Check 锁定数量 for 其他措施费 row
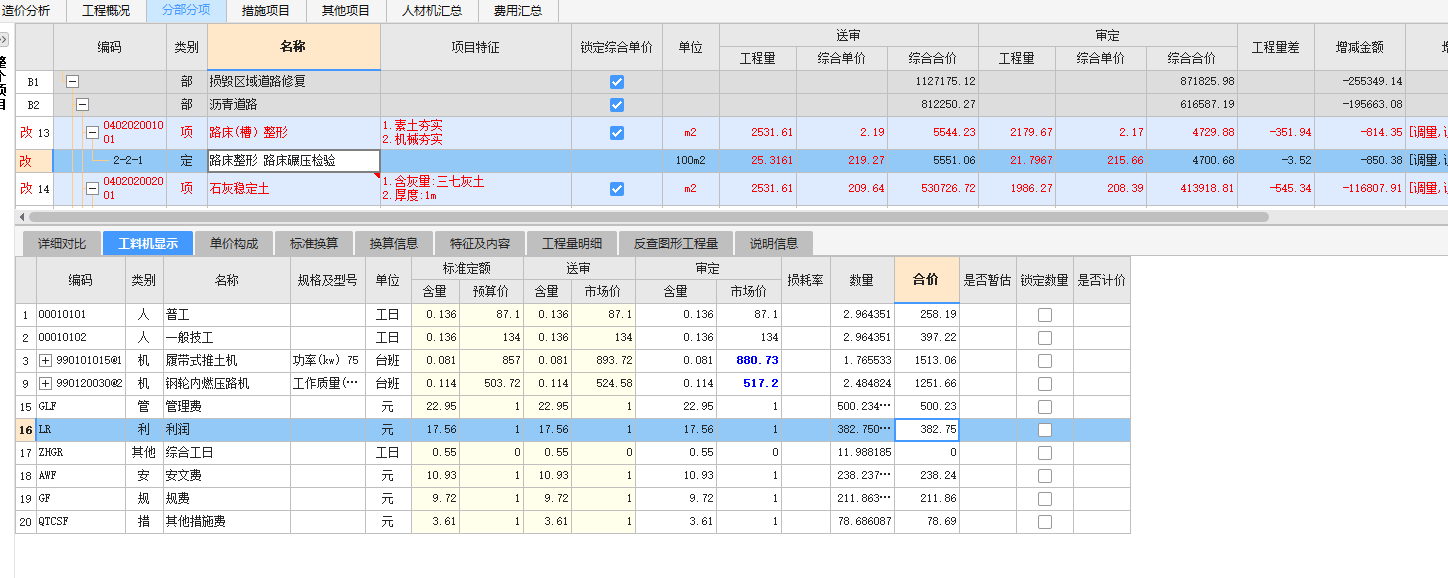 pyautogui.click(x=1045, y=521)
